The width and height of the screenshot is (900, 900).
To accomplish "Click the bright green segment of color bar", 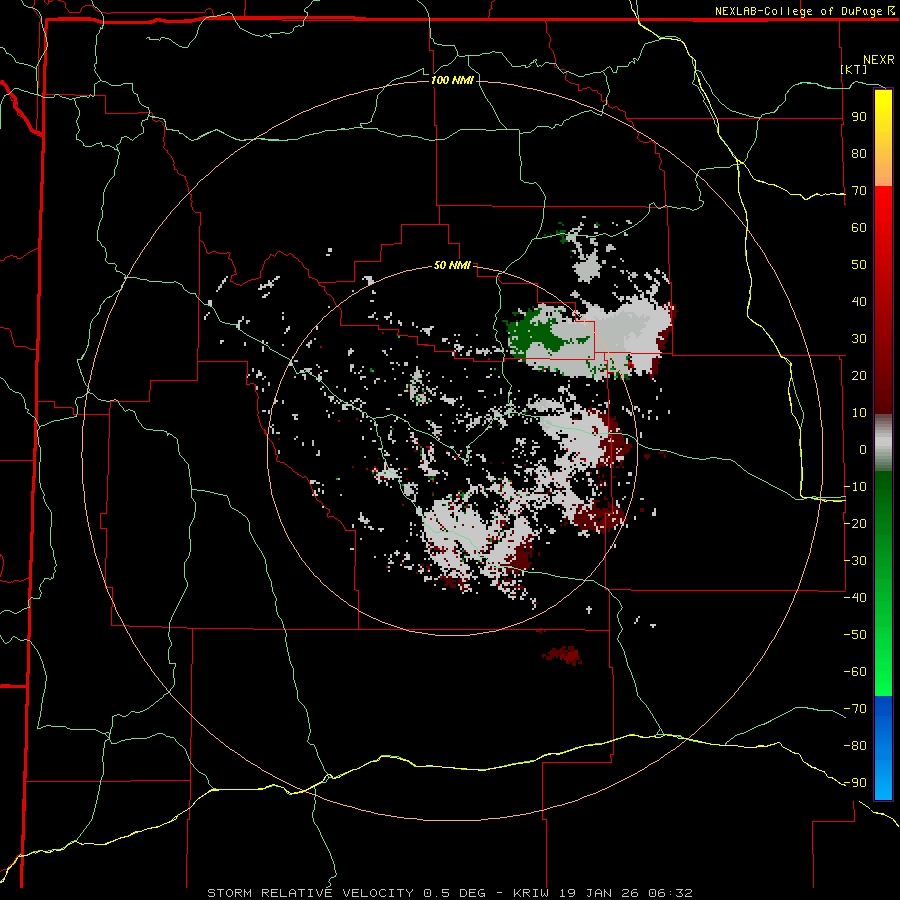I will 883,584.
